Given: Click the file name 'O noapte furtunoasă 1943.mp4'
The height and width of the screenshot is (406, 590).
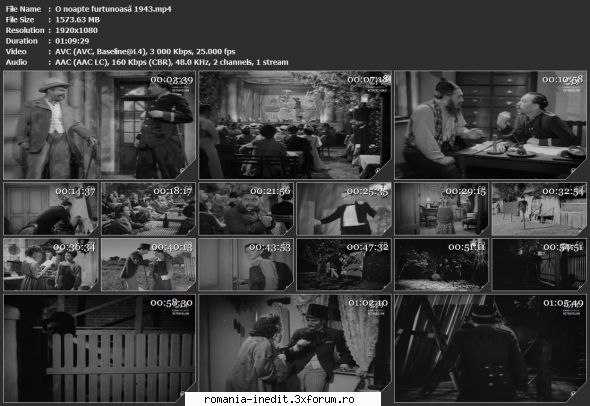Looking at the screenshot, I should click(x=113, y=9).
